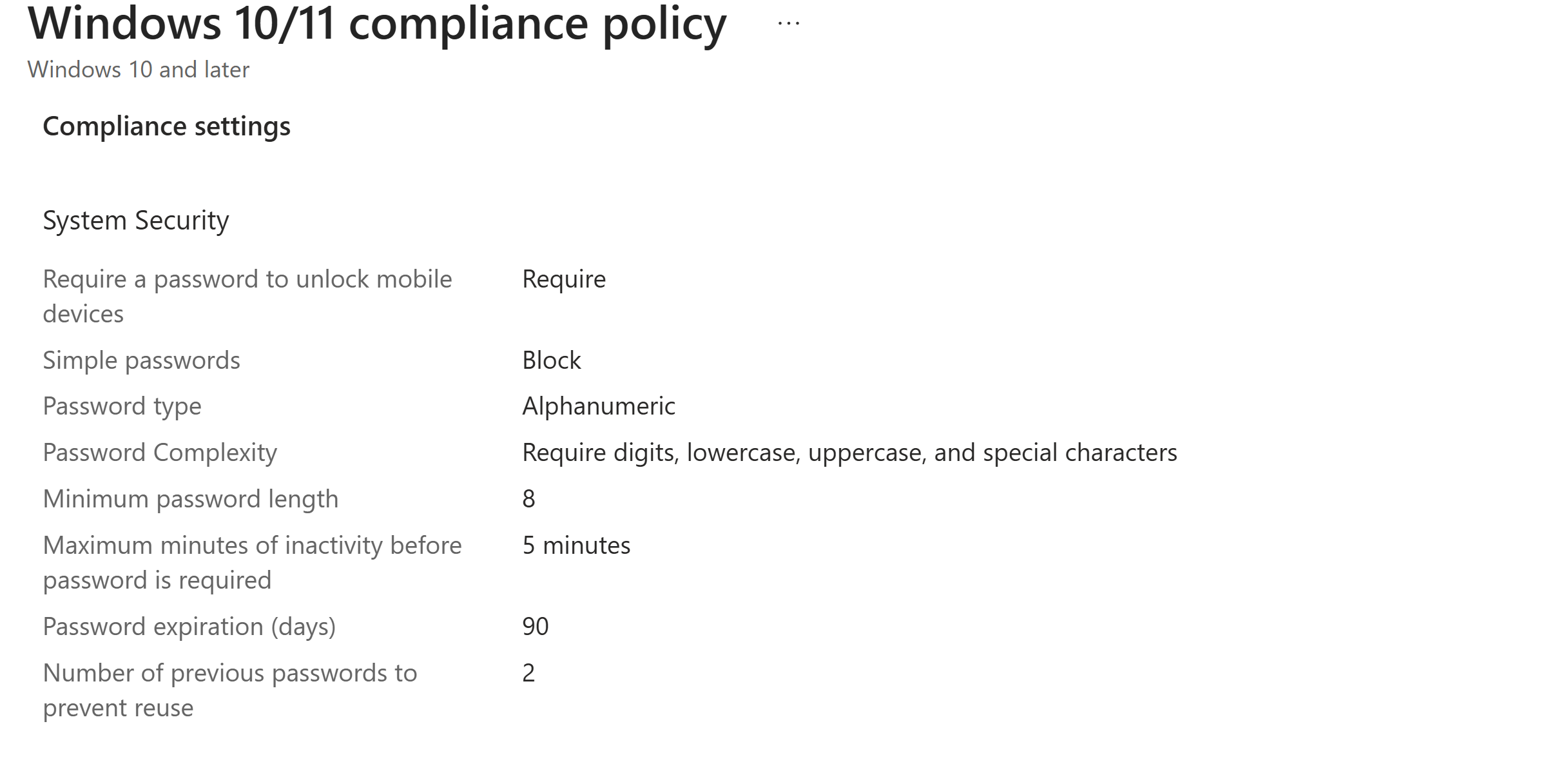The height and width of the screenshot is (764, 1568).
Task: Click the Windows 10/11 compliance policy title
Action: click(x=377, y=24)
